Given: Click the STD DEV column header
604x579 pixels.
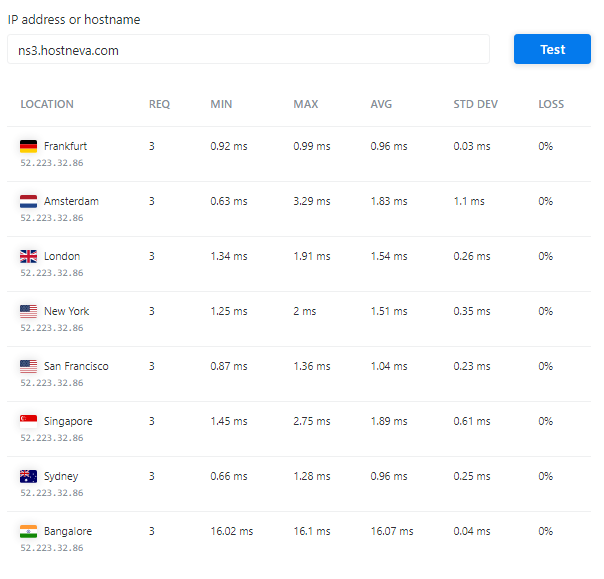Looking at the screenshot, I should (475, 104).
